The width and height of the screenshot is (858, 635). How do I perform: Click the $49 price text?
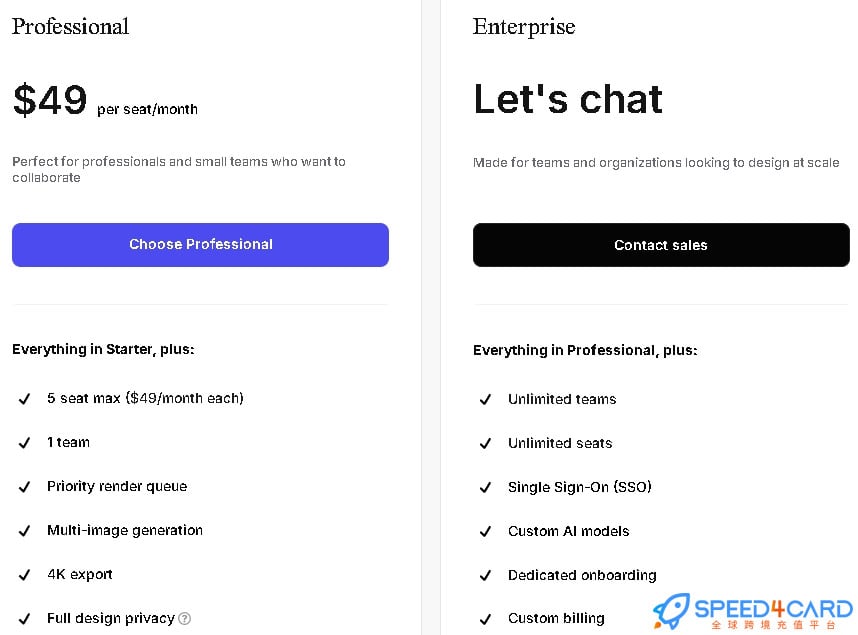coord(50,100)
